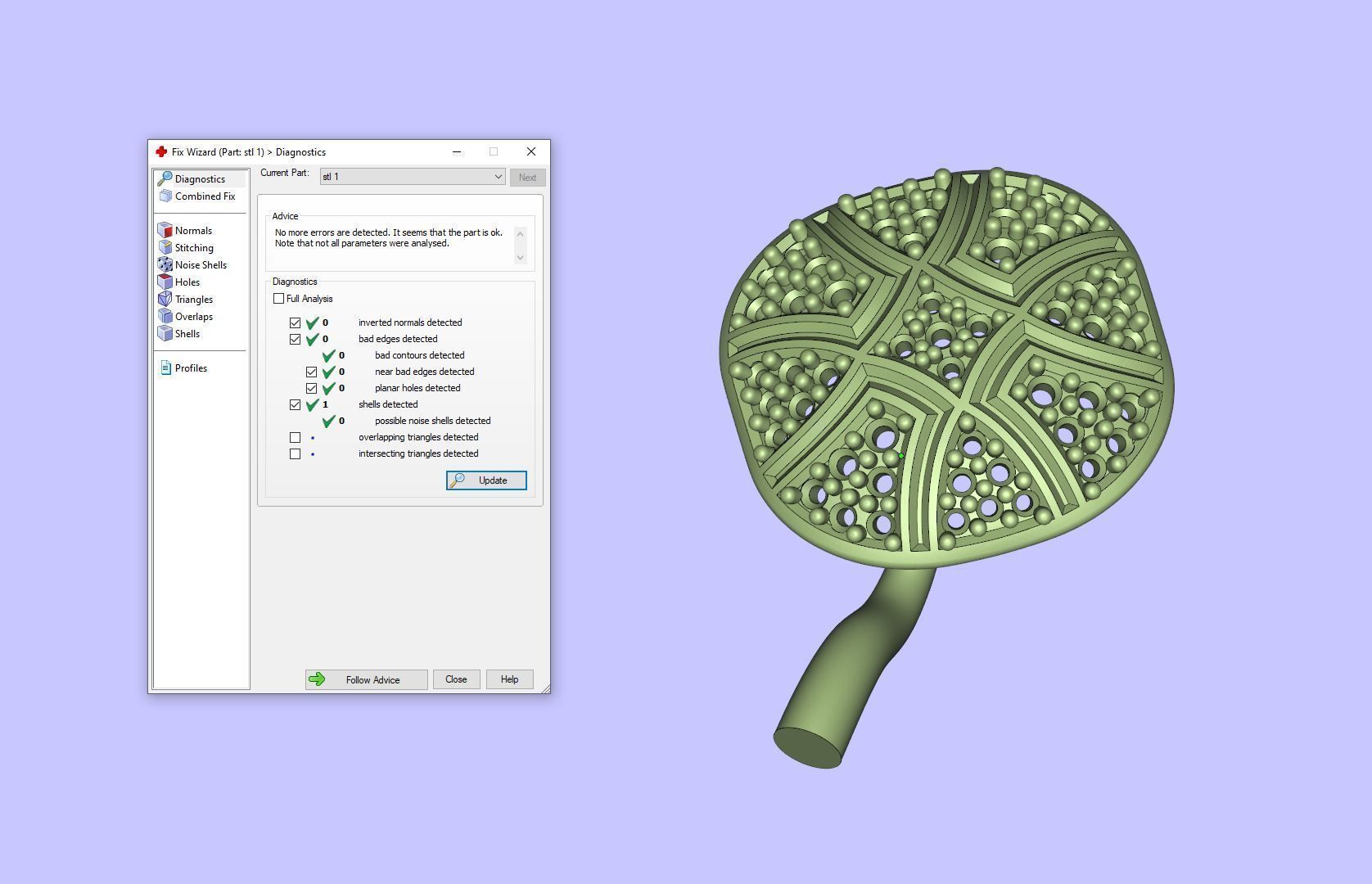
Task: Click the Fix Wizard title bar text
Action: click(x=249, y=152)
